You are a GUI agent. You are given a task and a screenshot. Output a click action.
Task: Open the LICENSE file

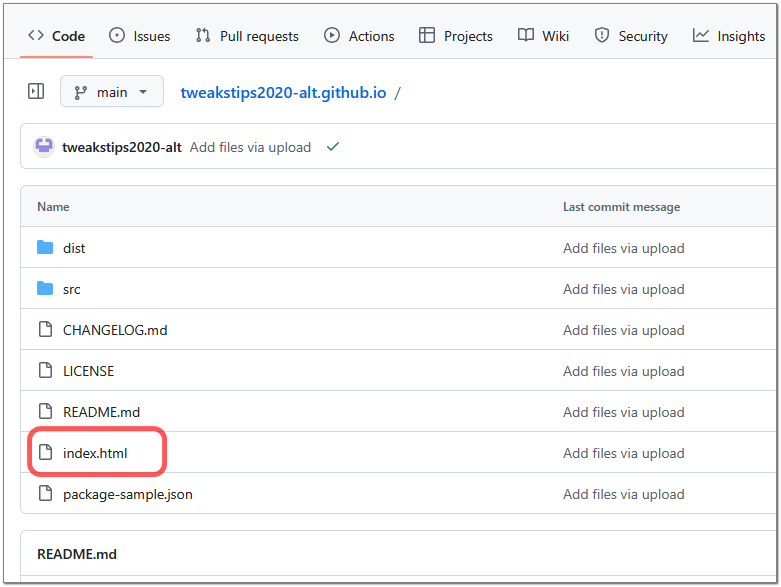tap(88, 371)
